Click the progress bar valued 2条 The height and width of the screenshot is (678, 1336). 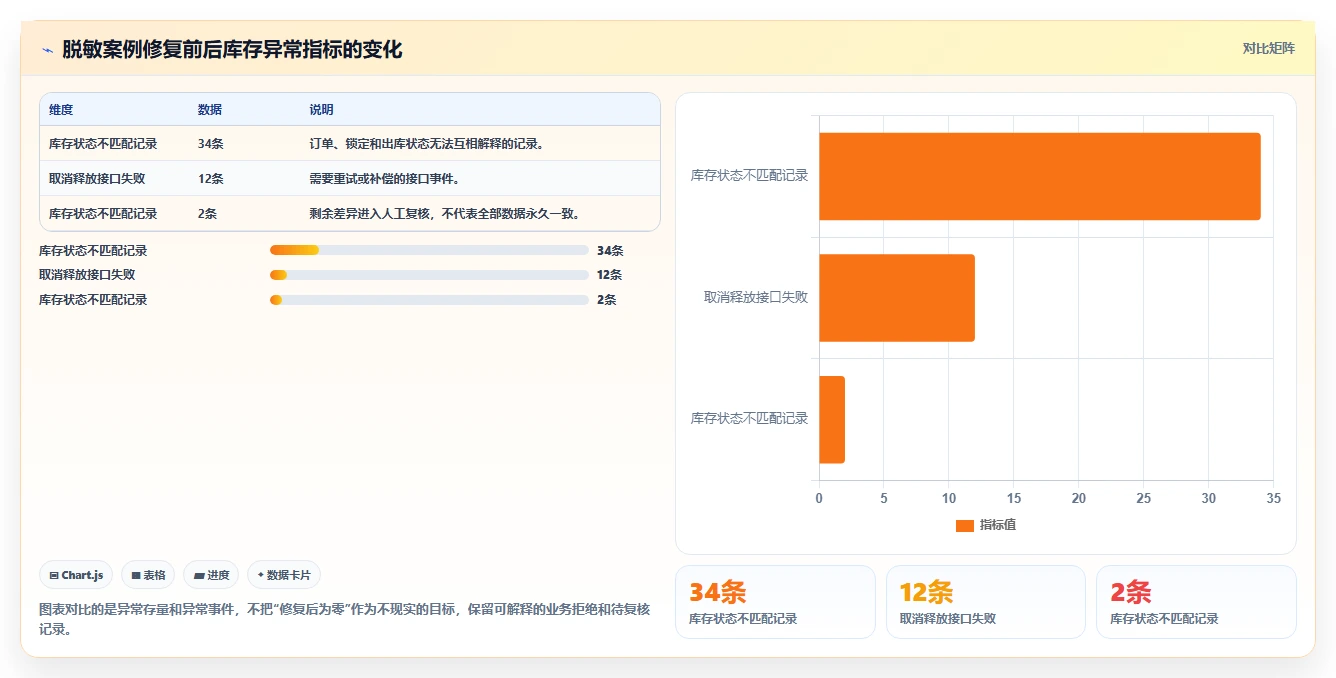[429, 300]
